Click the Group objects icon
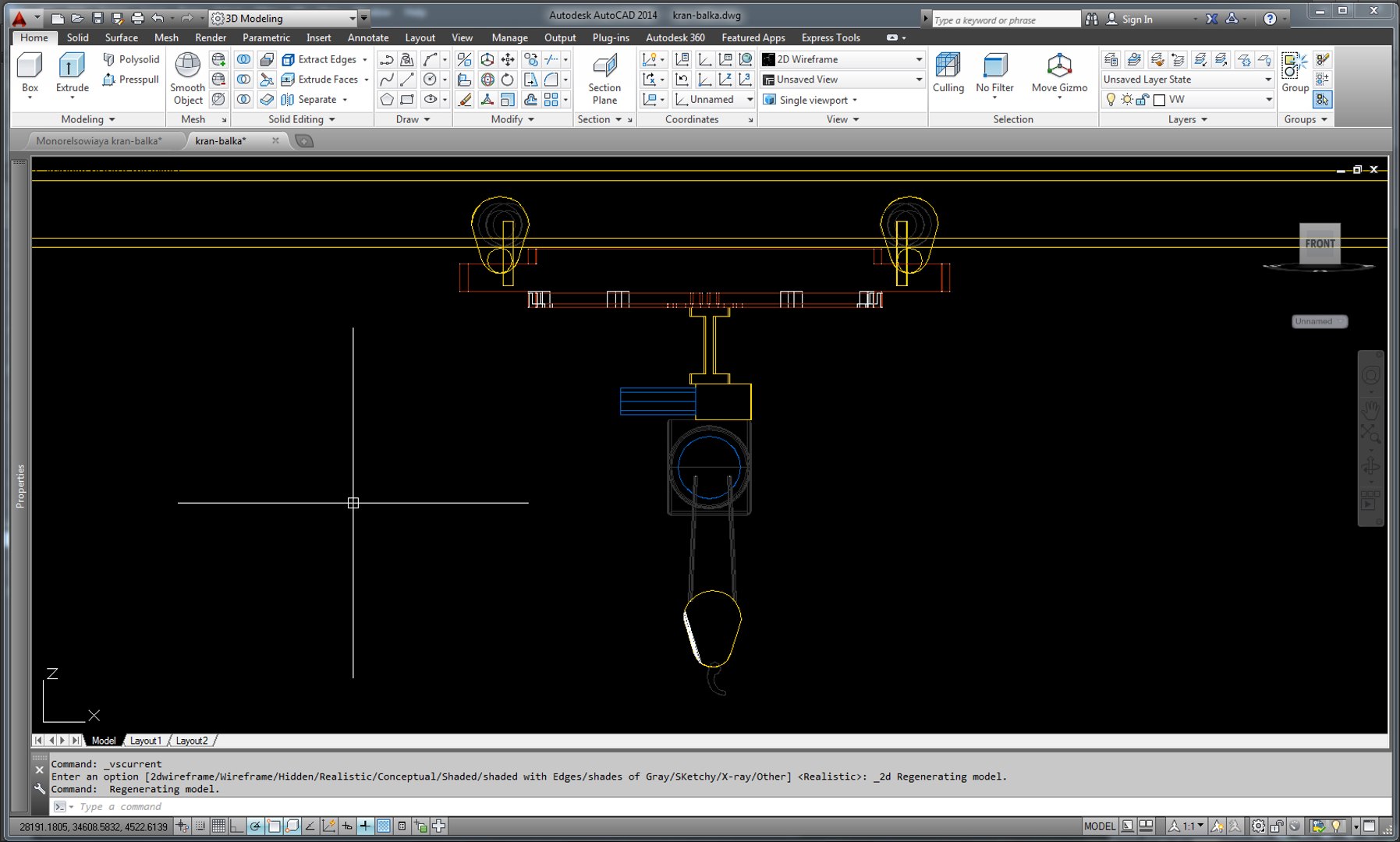1400x842 pixels. [x=1295, y=73]
